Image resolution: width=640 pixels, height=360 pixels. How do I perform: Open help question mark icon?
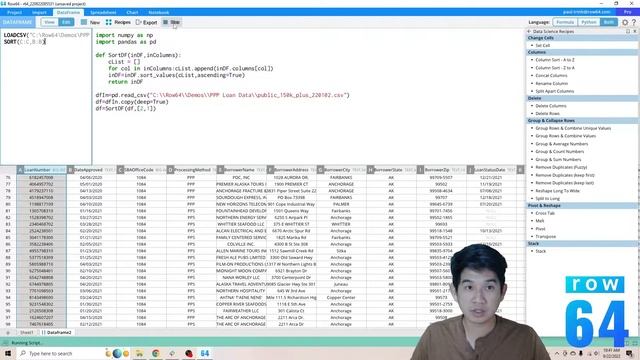(x=634, y=22)
